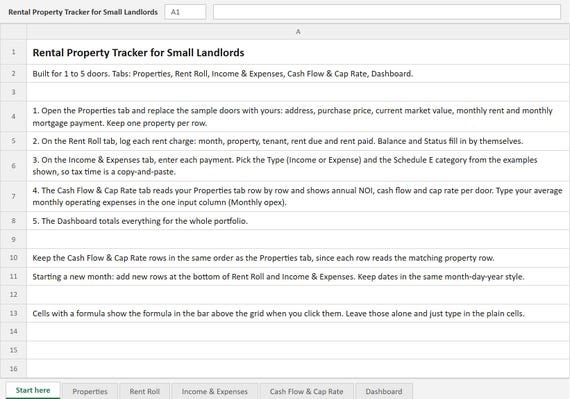Select row 5 header
This screenshot has height=399, width=570.
pyautogui.click(x=13, y=141)
